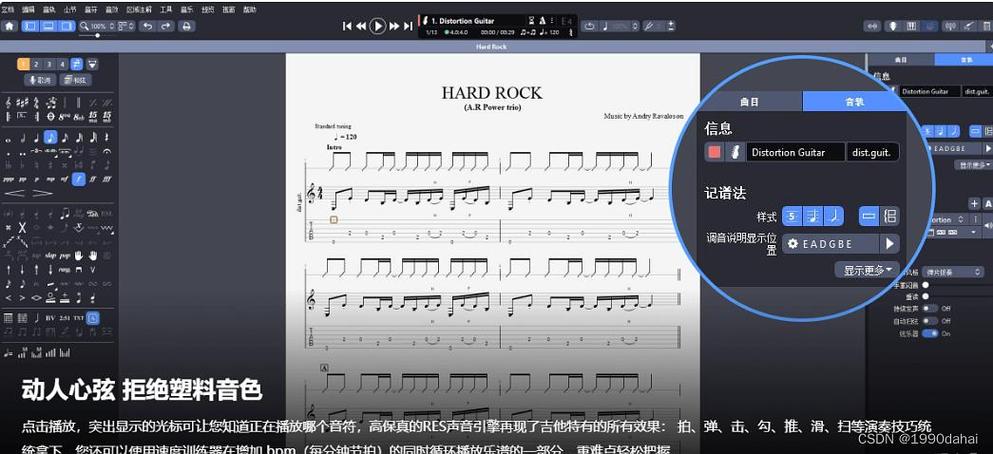Toggle multi-voice editing mode
Screen dimensions: 993x454
pos(77,64)
